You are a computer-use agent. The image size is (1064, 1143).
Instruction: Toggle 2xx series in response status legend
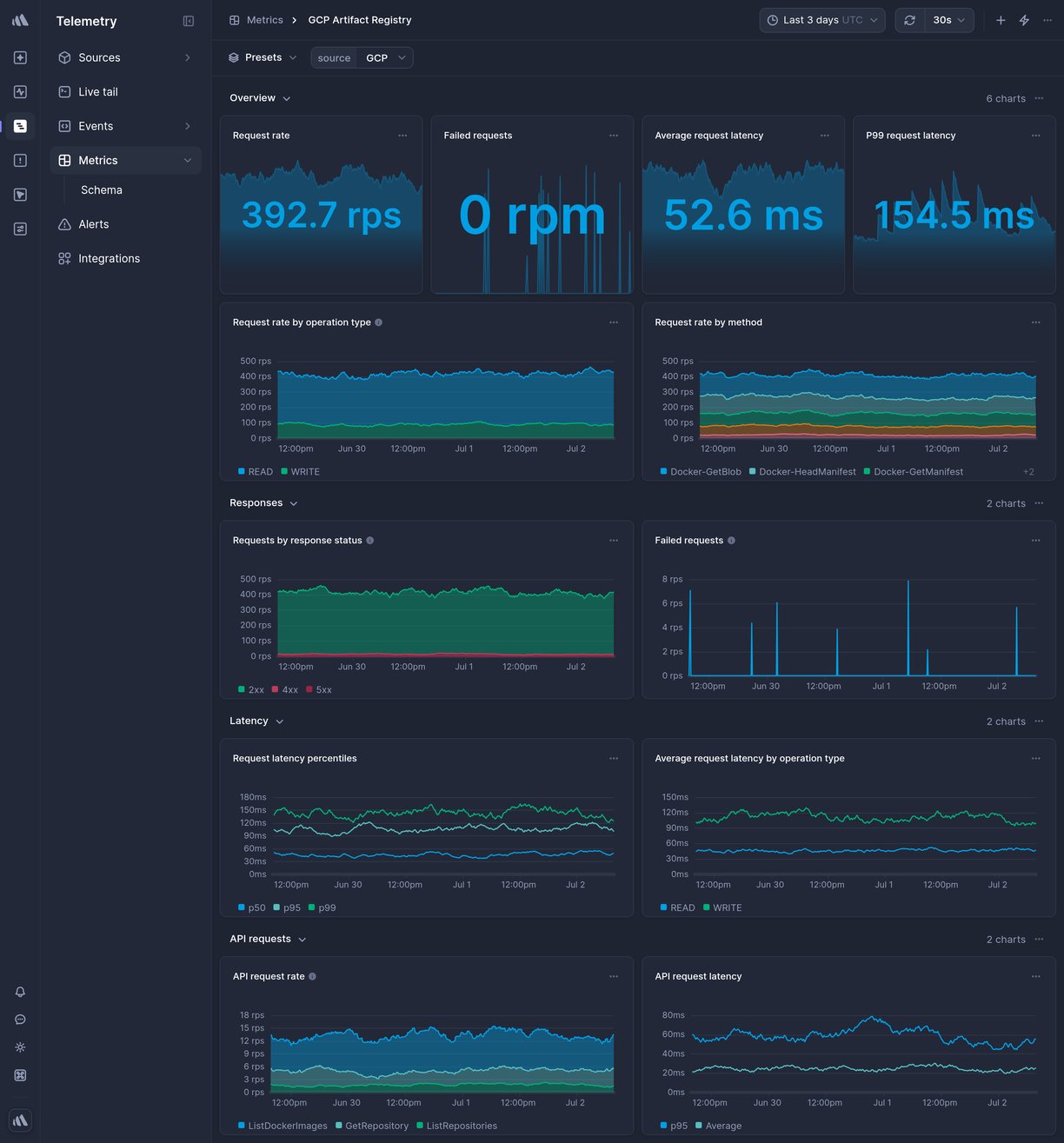click(251, 690)
